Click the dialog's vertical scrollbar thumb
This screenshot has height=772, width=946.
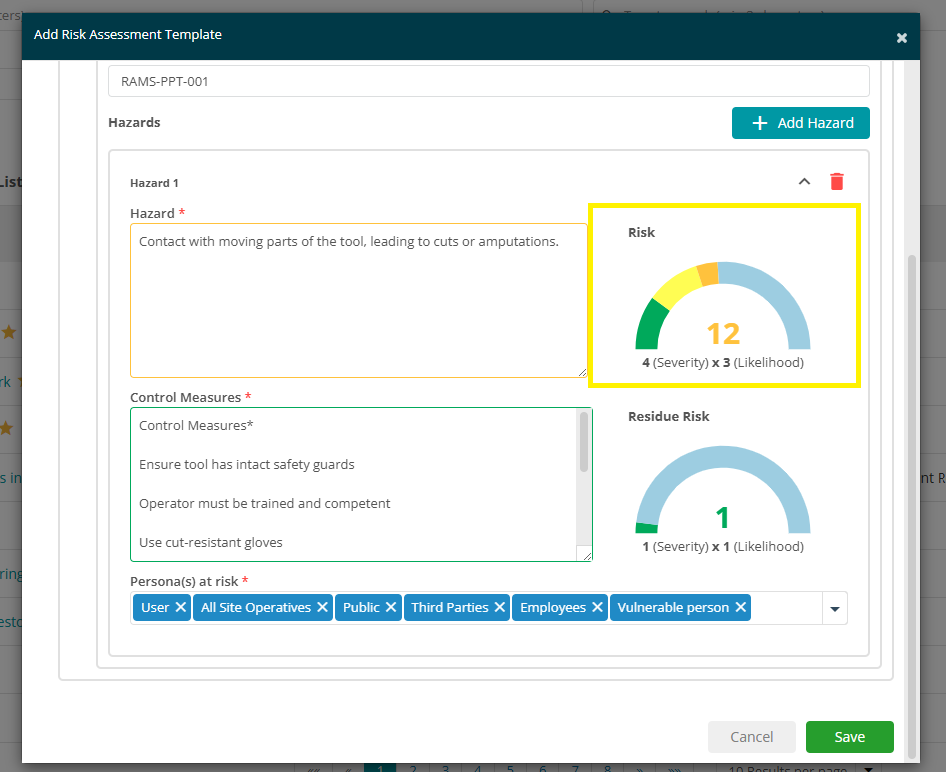coord(912,505)
